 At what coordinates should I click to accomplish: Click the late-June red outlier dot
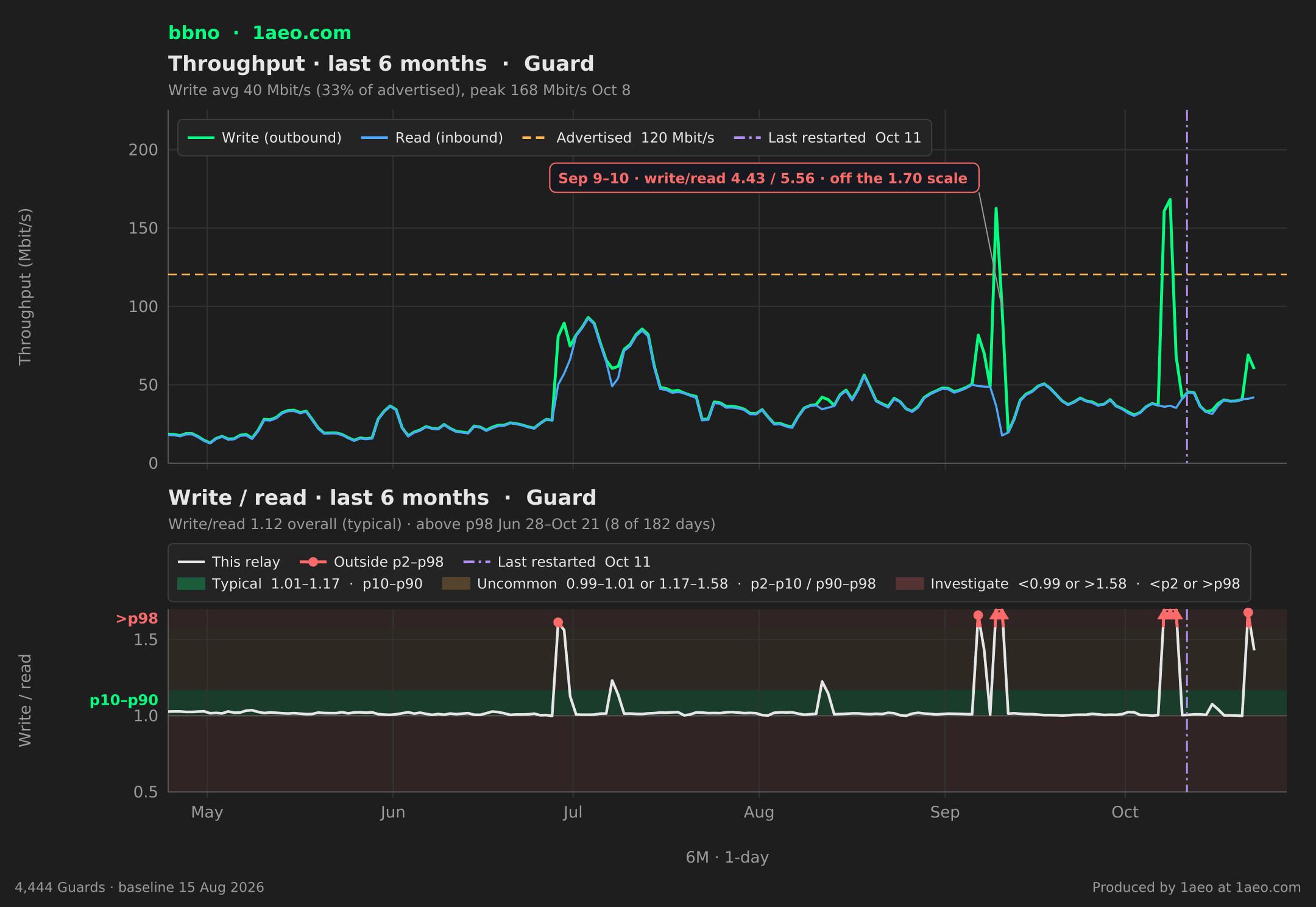558,622
